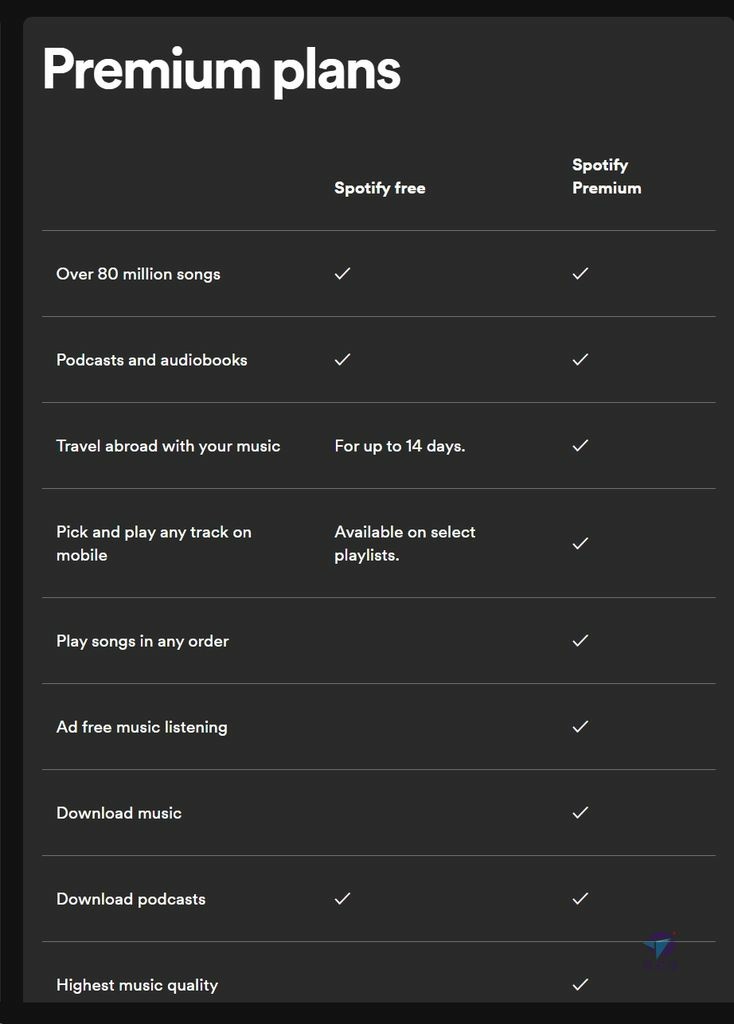Click the Premium checkmark for Download music
734x1024 pixels.
click(580, 812)
